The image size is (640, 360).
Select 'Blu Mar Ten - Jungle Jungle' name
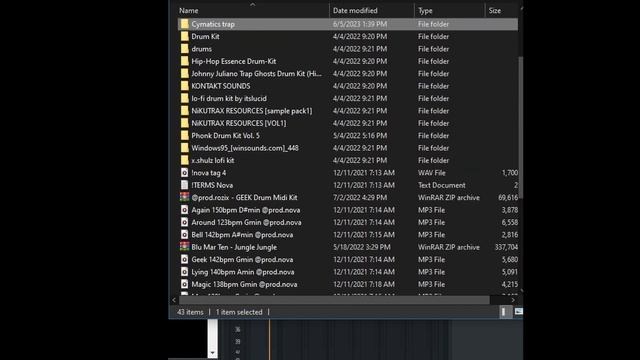pyautogui.click(x=234, y=247)
